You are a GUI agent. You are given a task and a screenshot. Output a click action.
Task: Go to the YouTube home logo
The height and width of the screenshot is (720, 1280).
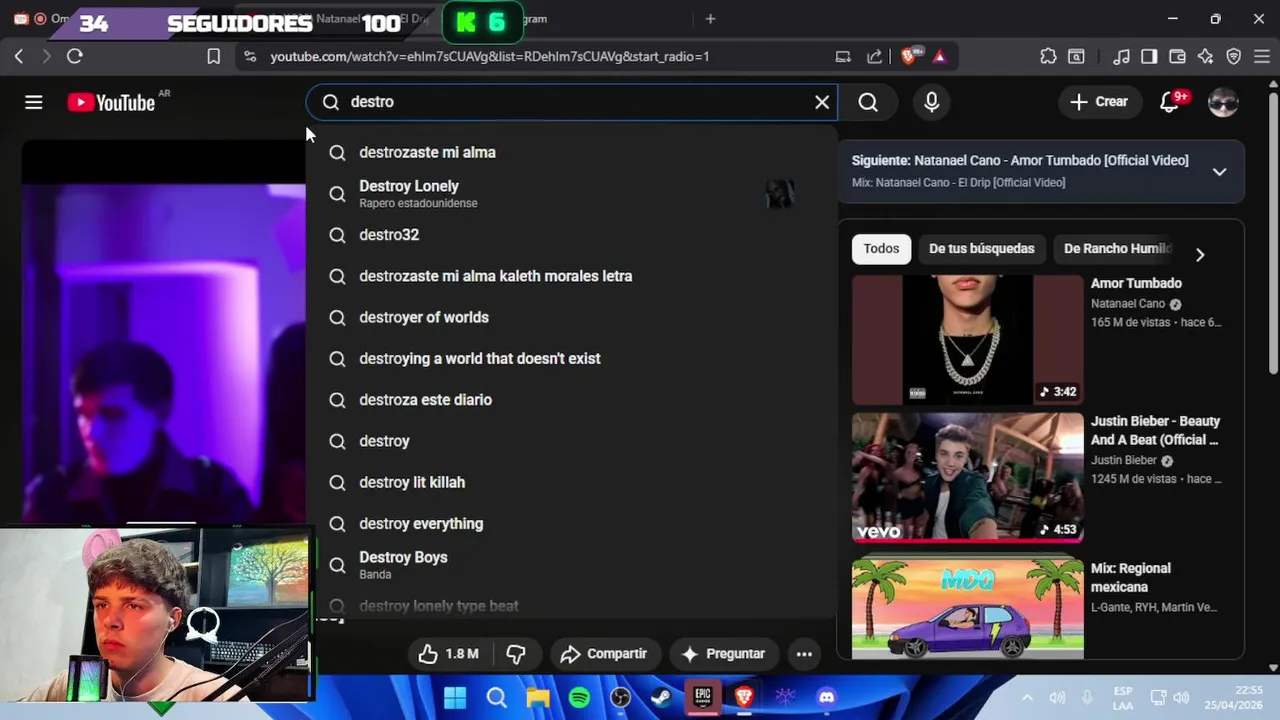[x=111, y=102]
